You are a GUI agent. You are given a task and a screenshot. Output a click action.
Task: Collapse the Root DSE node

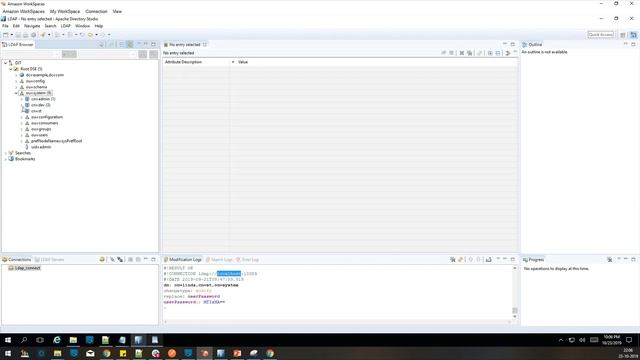tap(11, 69)
